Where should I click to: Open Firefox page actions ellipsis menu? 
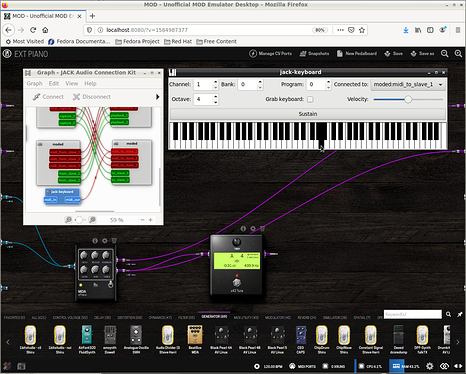click(340, 30)
